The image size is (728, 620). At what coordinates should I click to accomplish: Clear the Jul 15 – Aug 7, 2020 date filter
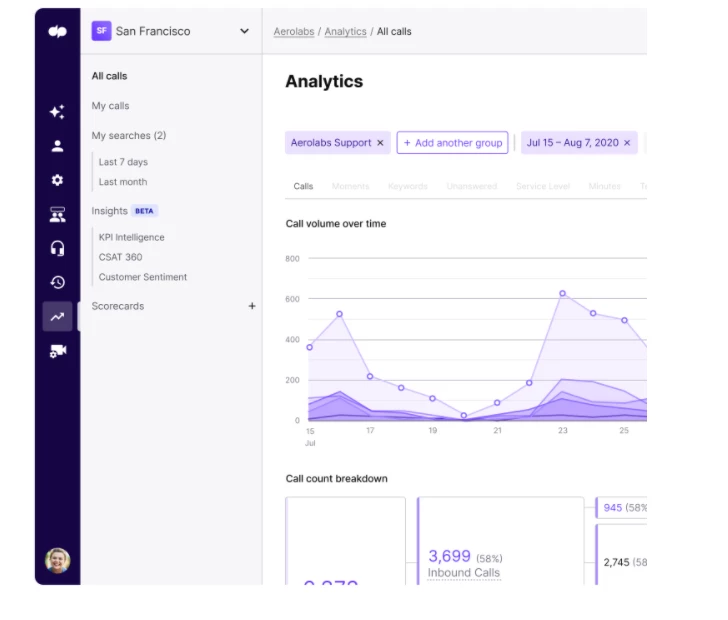tap(627, 143)
